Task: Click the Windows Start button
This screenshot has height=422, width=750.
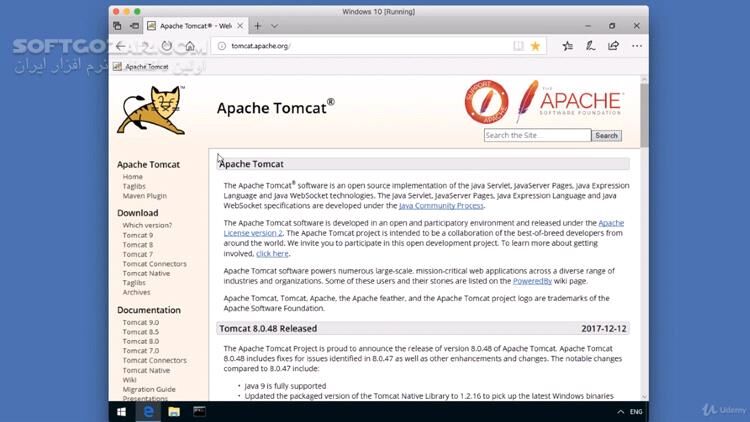Action: (x=122, y=411)
